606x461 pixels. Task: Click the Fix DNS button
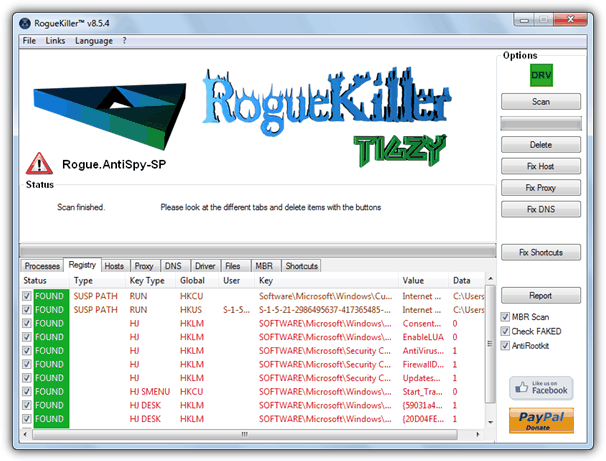[x=541, y=209]
